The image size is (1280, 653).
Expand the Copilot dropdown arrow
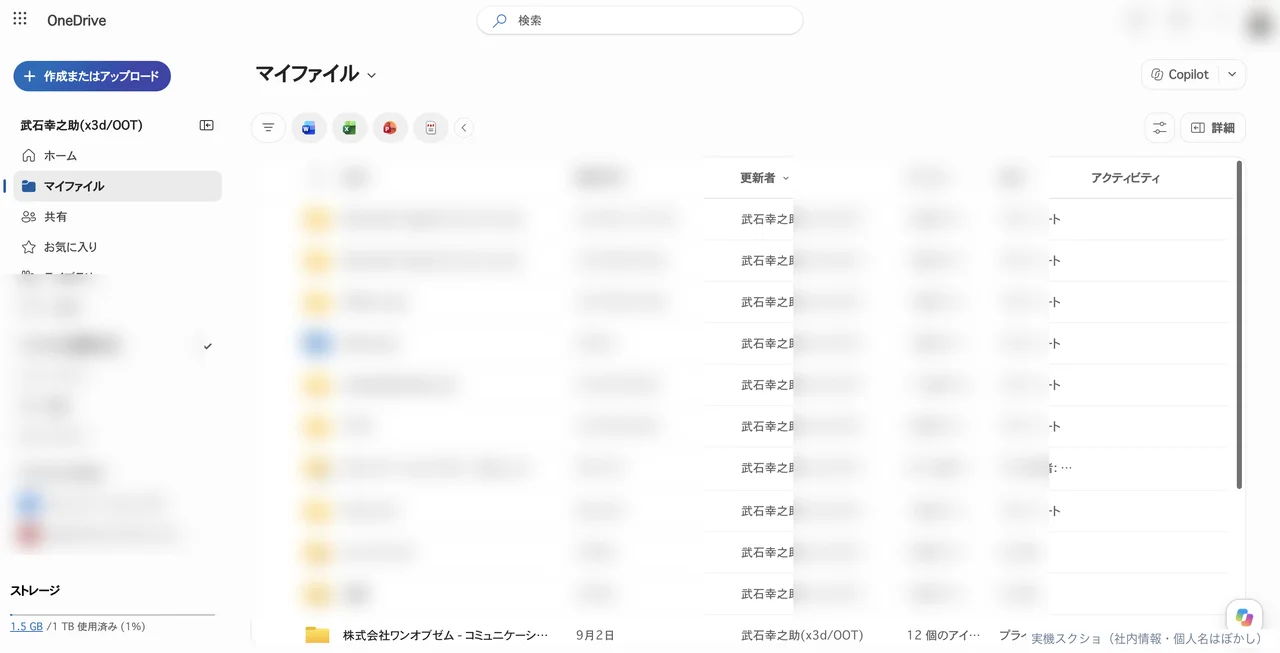tap(1232, 75)
